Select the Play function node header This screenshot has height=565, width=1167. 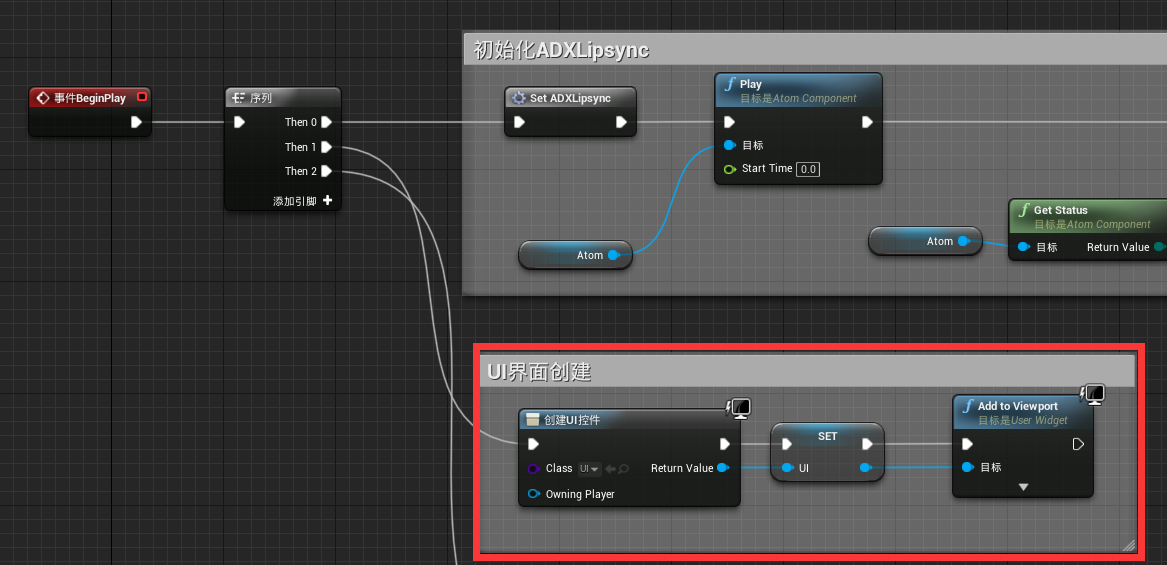click(x=798, y=91)
